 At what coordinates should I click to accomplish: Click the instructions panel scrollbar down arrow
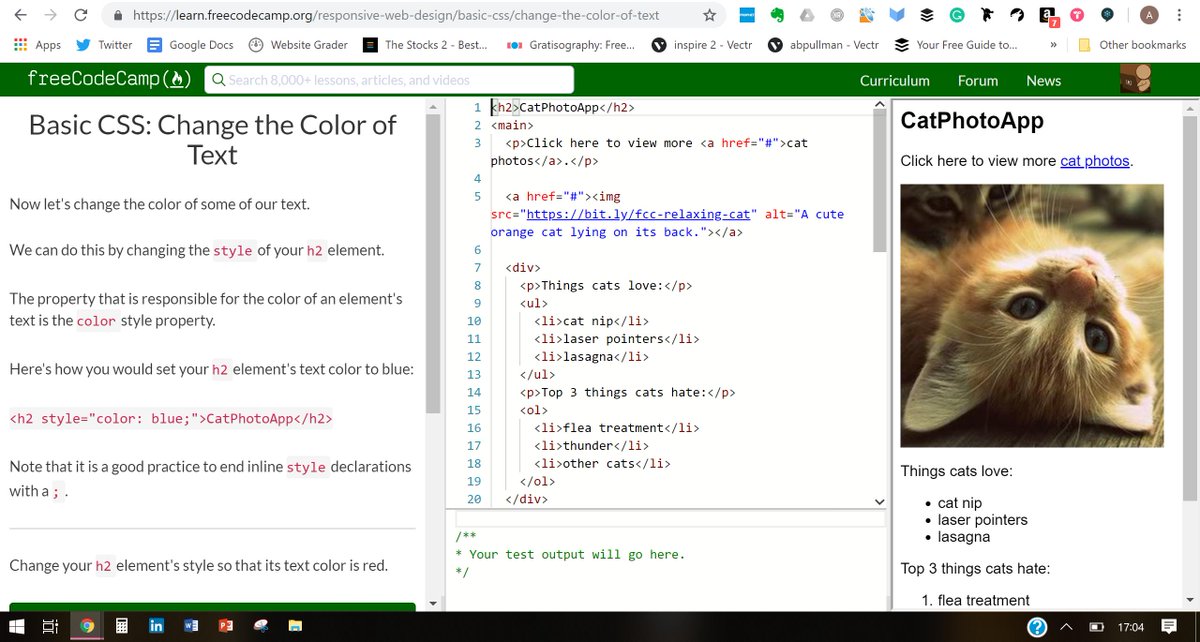click(433, 603)
